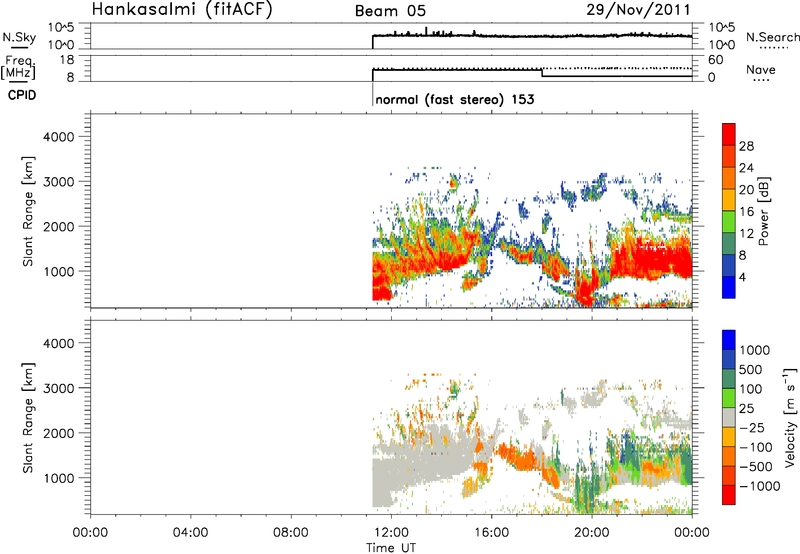Click the frequency step-down near 18:00
Screen dimensions: 800x554
pyautogui.click(x=542, y=73)
